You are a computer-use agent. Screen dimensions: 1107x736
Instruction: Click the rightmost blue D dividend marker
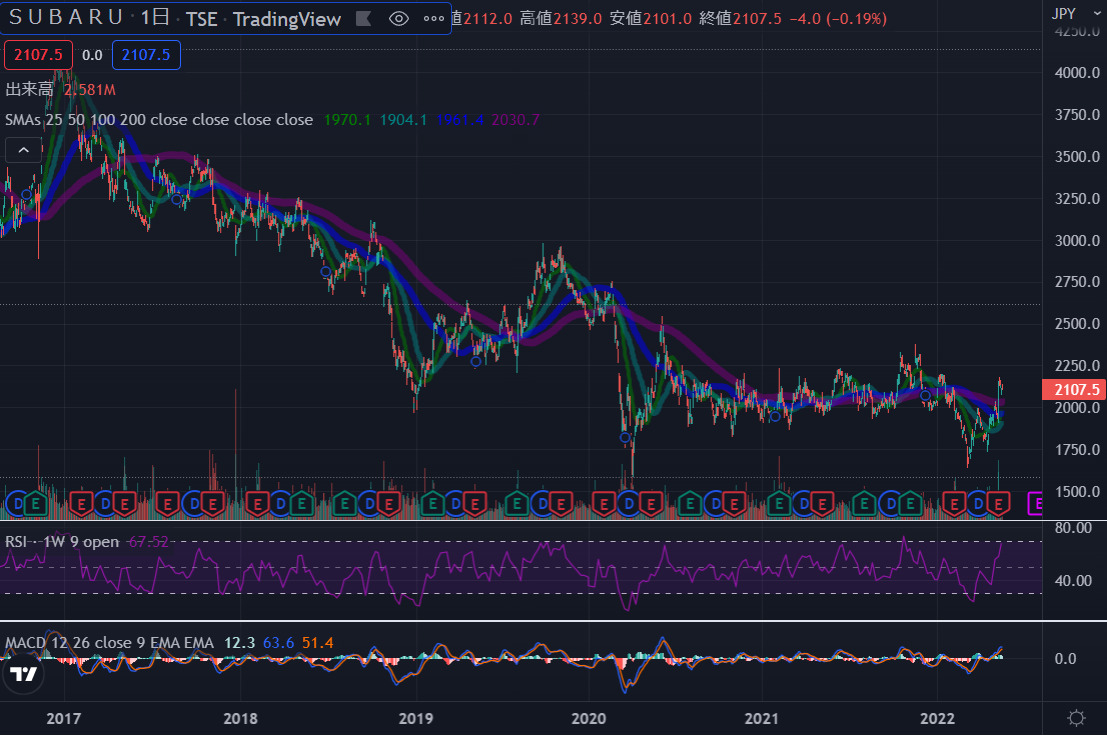[x=978, y=504]
